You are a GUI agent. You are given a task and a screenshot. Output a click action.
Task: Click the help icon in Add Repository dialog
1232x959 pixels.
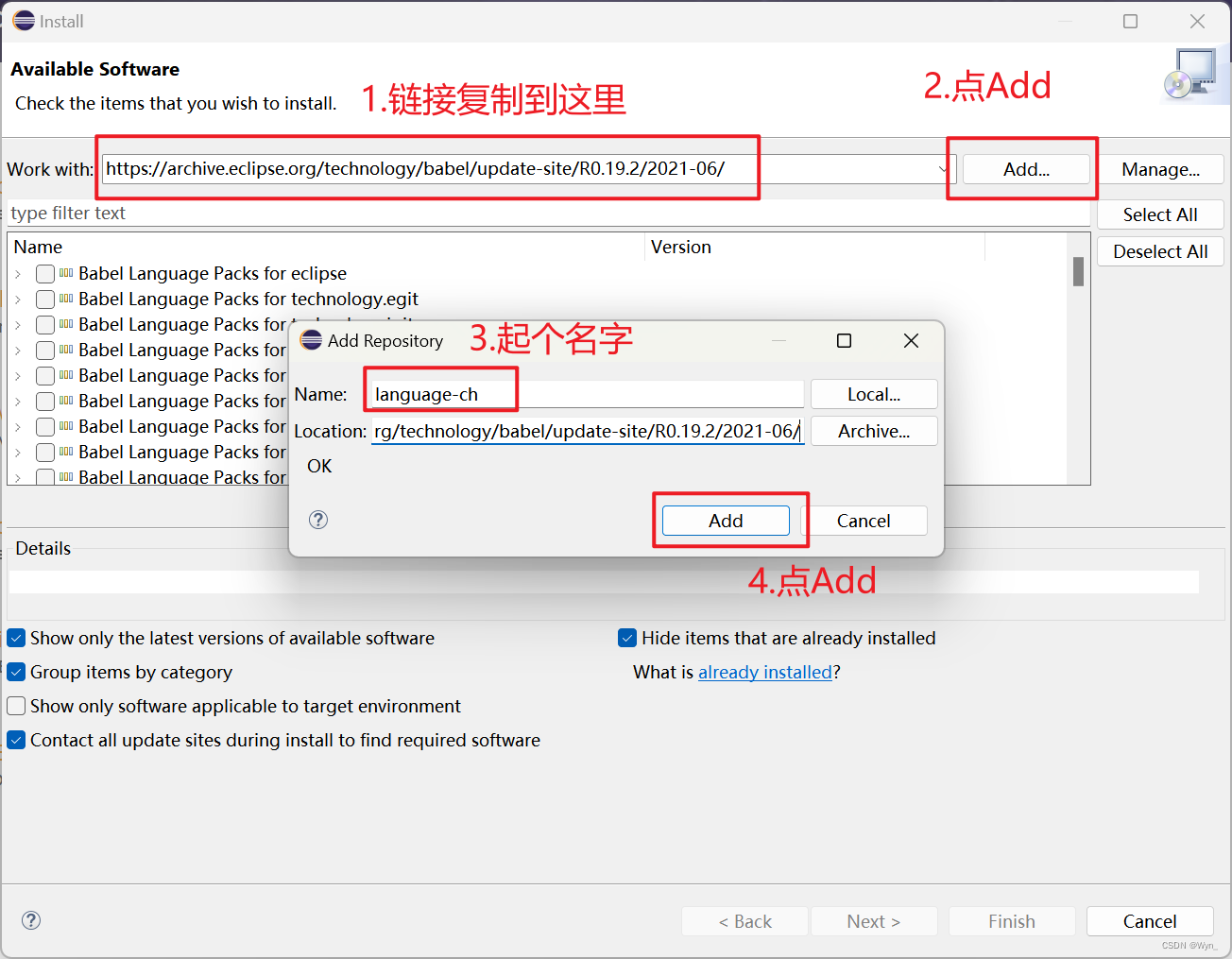318,520
